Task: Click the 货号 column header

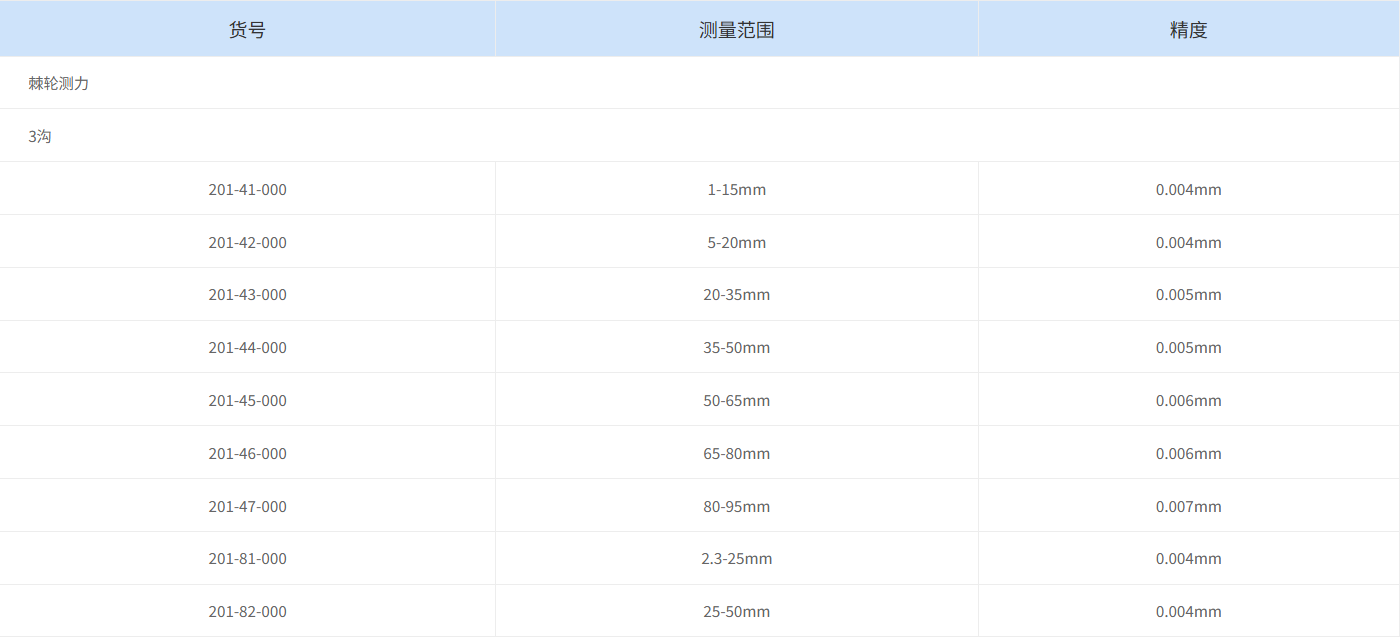Action: [247, 29]
